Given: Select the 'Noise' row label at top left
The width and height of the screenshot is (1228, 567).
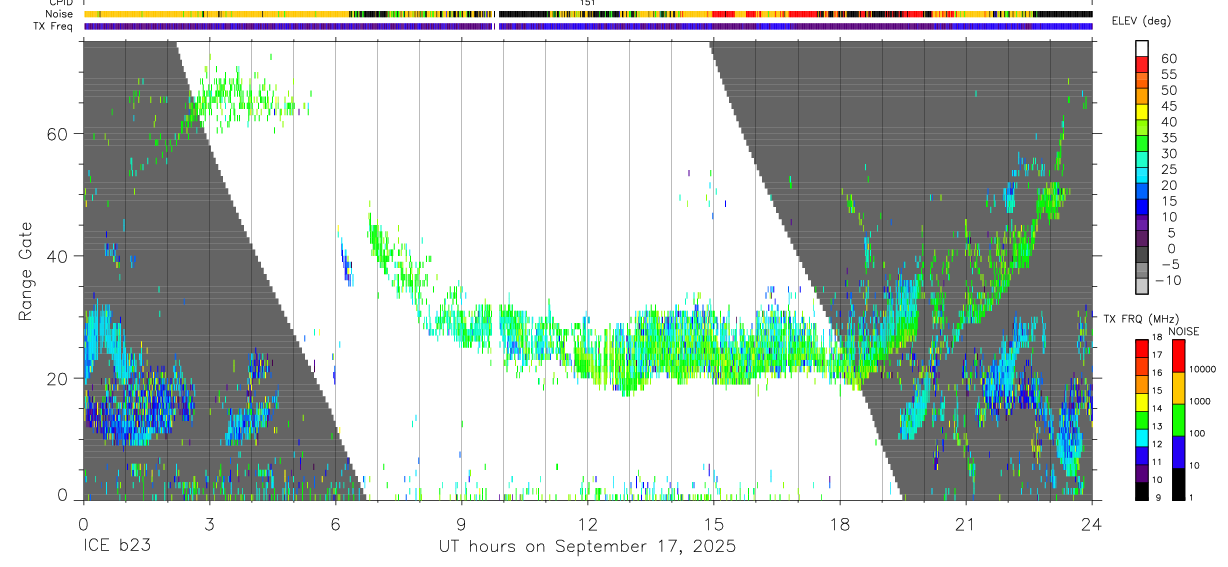Looking at the screenshot, I should click(60, 14).
